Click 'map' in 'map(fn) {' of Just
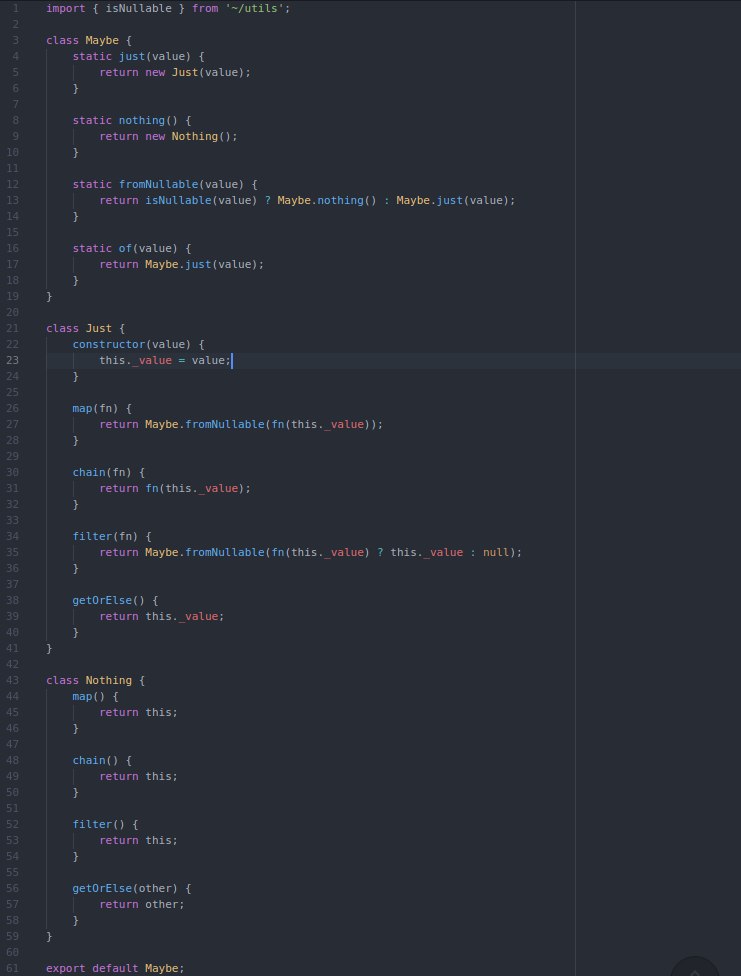 tap(82, 408)
